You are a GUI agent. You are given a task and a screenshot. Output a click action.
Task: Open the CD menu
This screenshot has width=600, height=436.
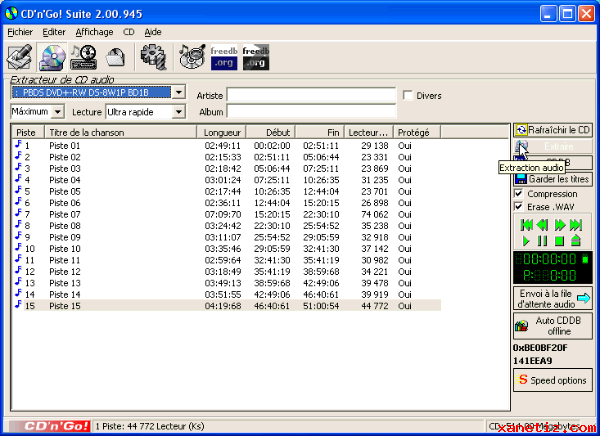[x=129, y=32]
